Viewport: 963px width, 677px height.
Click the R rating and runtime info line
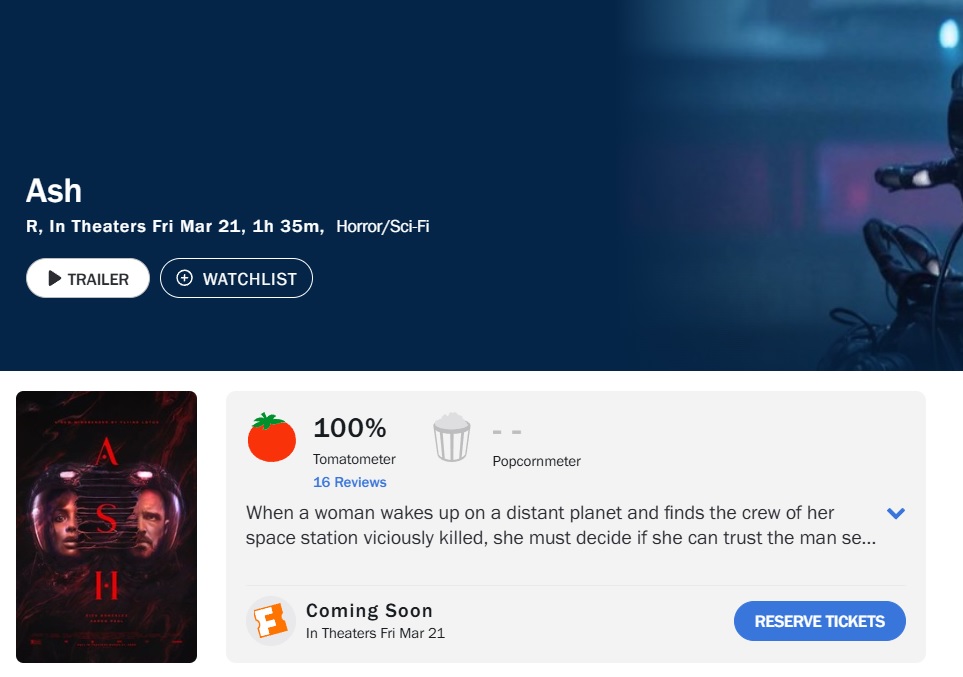click(x=175, y=226)
